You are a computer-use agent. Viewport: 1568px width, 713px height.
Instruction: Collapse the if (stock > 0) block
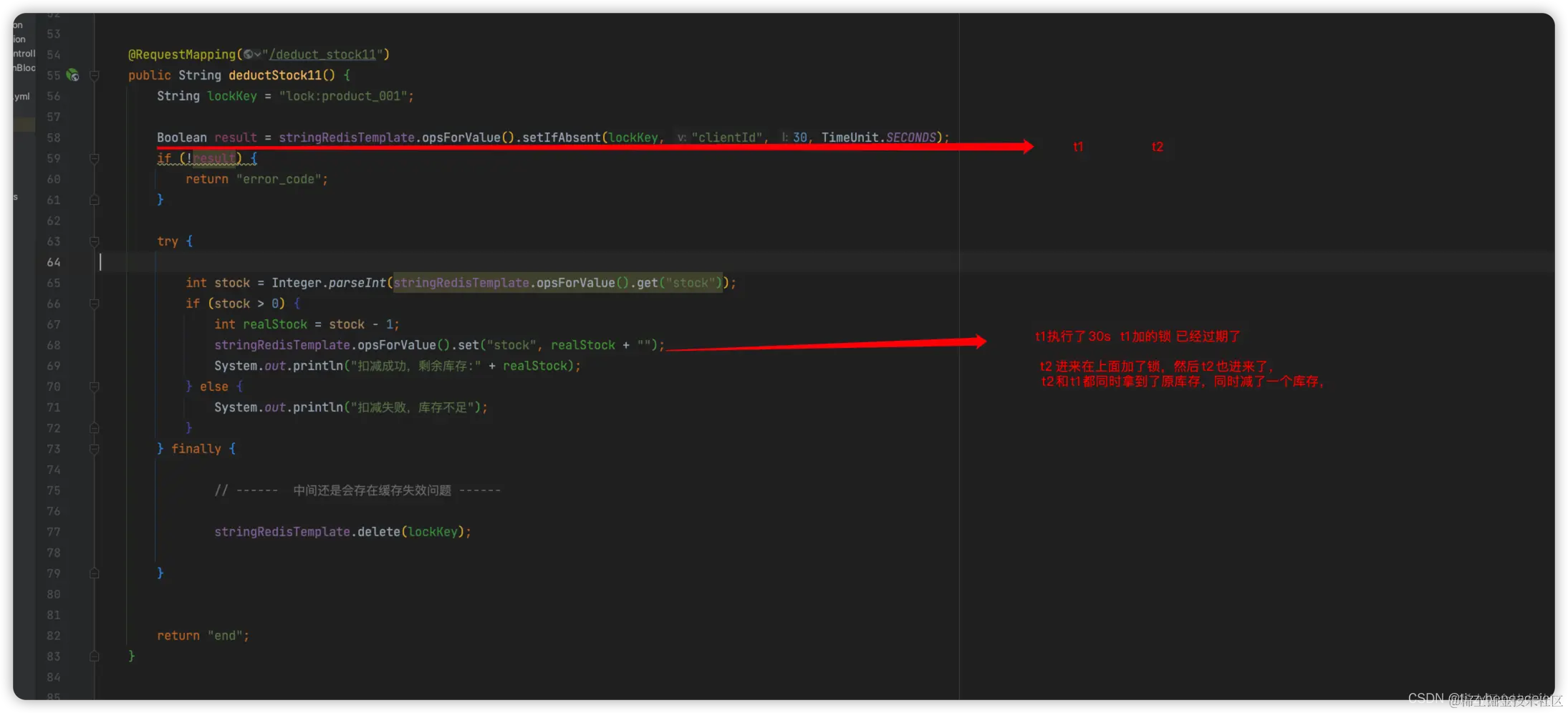95,304
